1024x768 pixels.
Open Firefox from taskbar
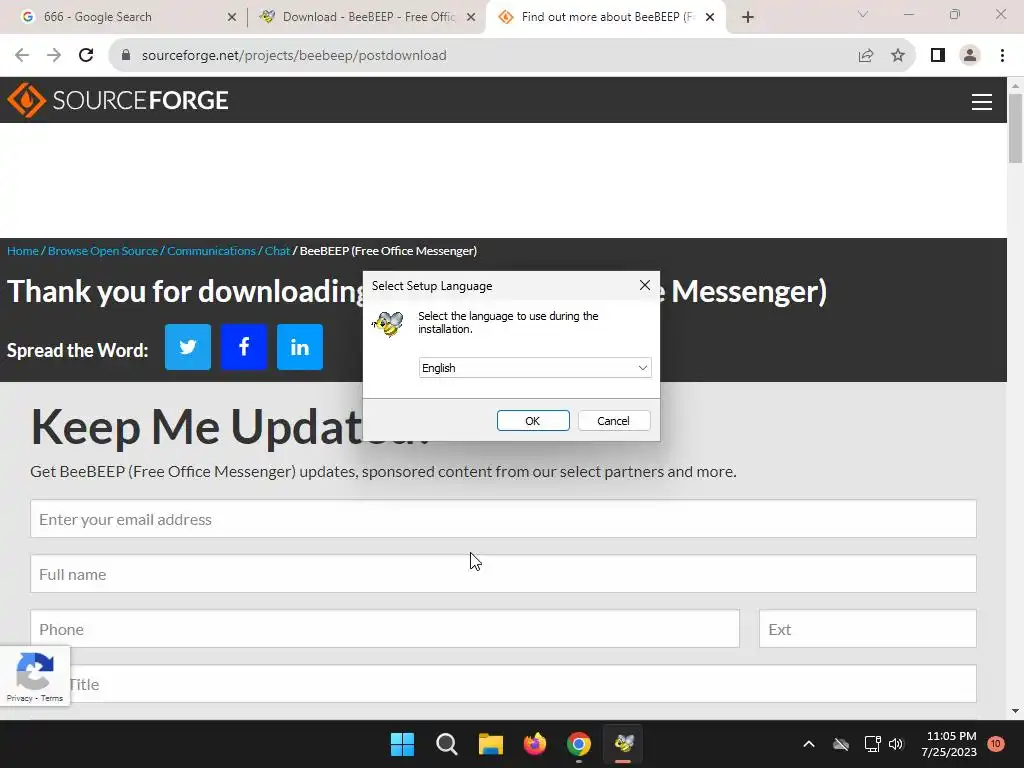535,744
